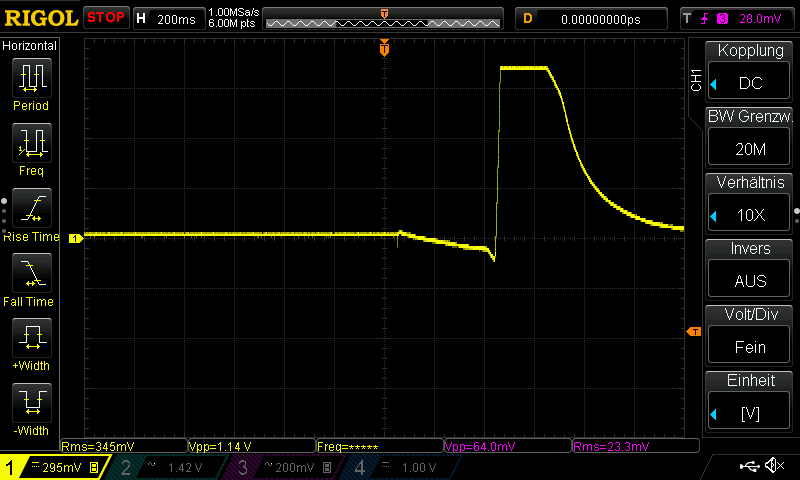Viewport: 800px width, 480px height.
Task: Select the +Width measurement icon
Action: [x=32, y=338]
